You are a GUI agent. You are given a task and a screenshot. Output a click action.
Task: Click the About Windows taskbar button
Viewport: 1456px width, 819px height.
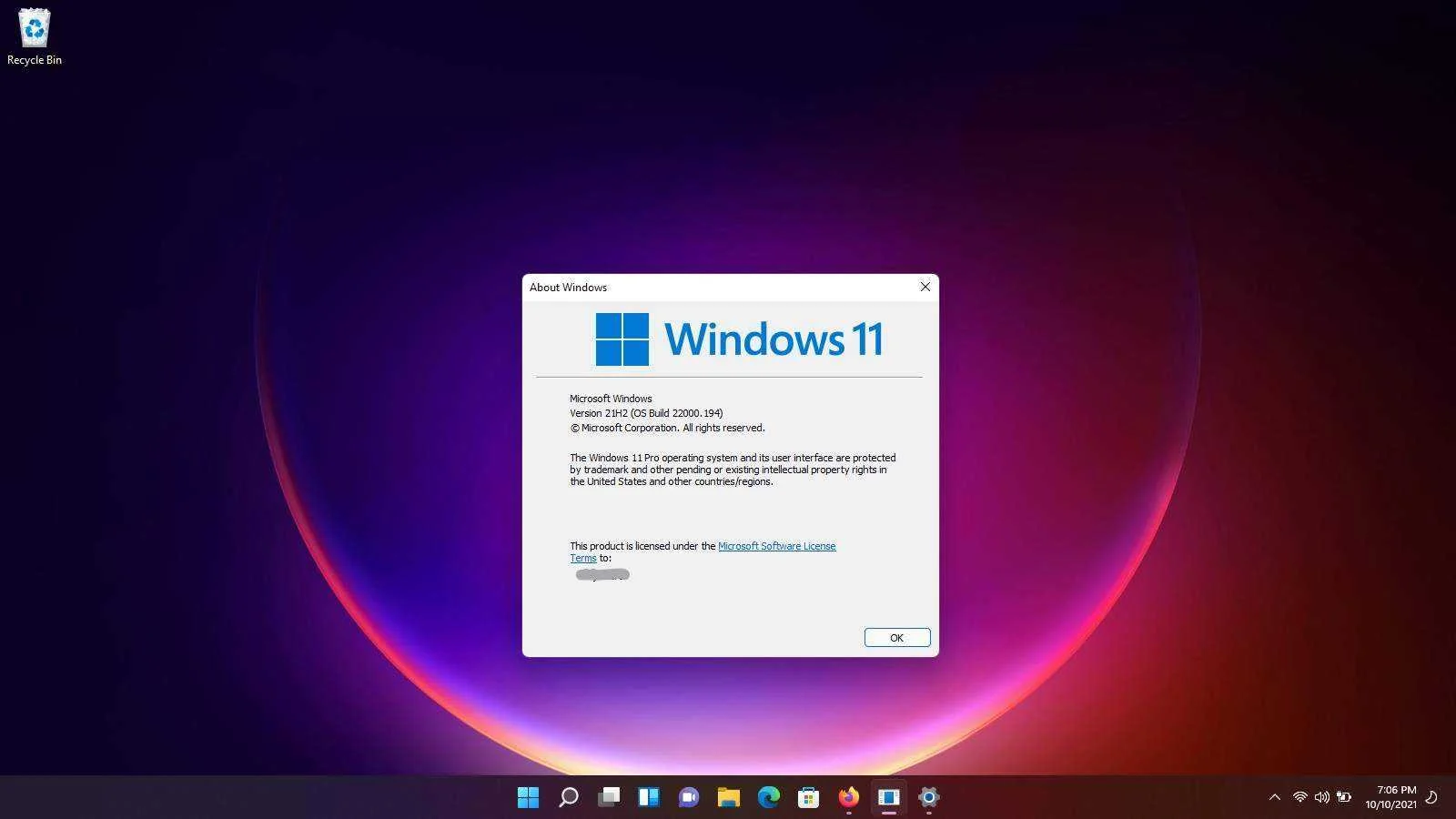889,797
